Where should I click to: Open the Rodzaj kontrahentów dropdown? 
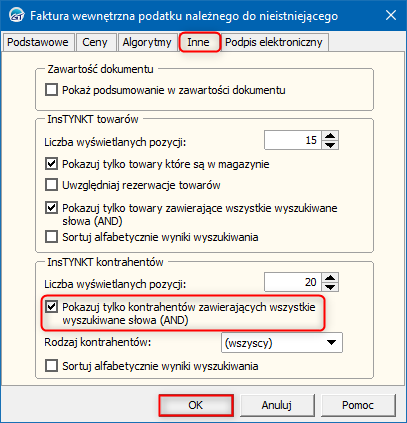(282, 343)
